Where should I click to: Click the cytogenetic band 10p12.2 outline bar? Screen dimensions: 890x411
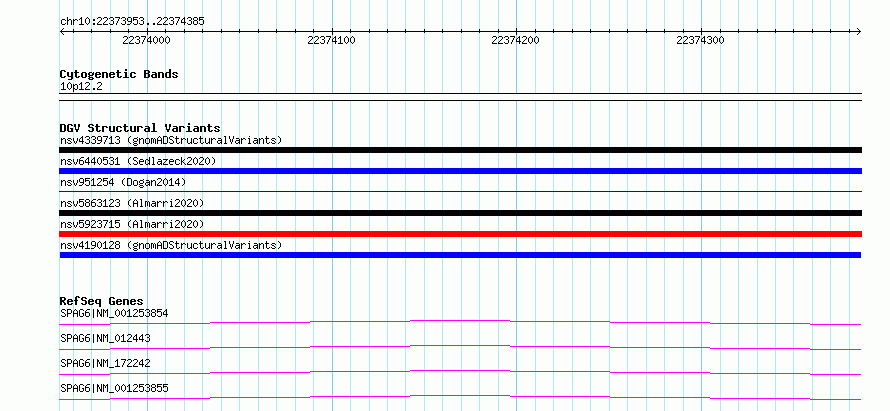pos(460,97)
